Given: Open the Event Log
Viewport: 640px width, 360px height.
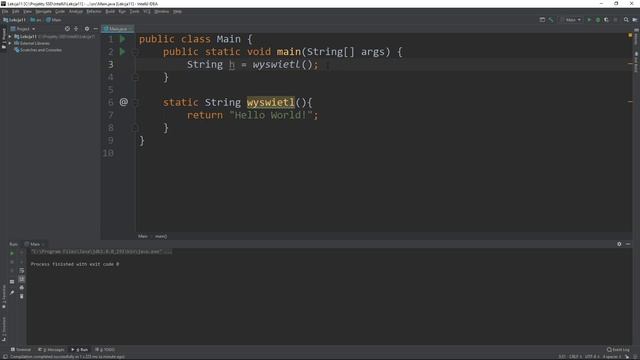Looking at the screenshot, I should point(618,350).
